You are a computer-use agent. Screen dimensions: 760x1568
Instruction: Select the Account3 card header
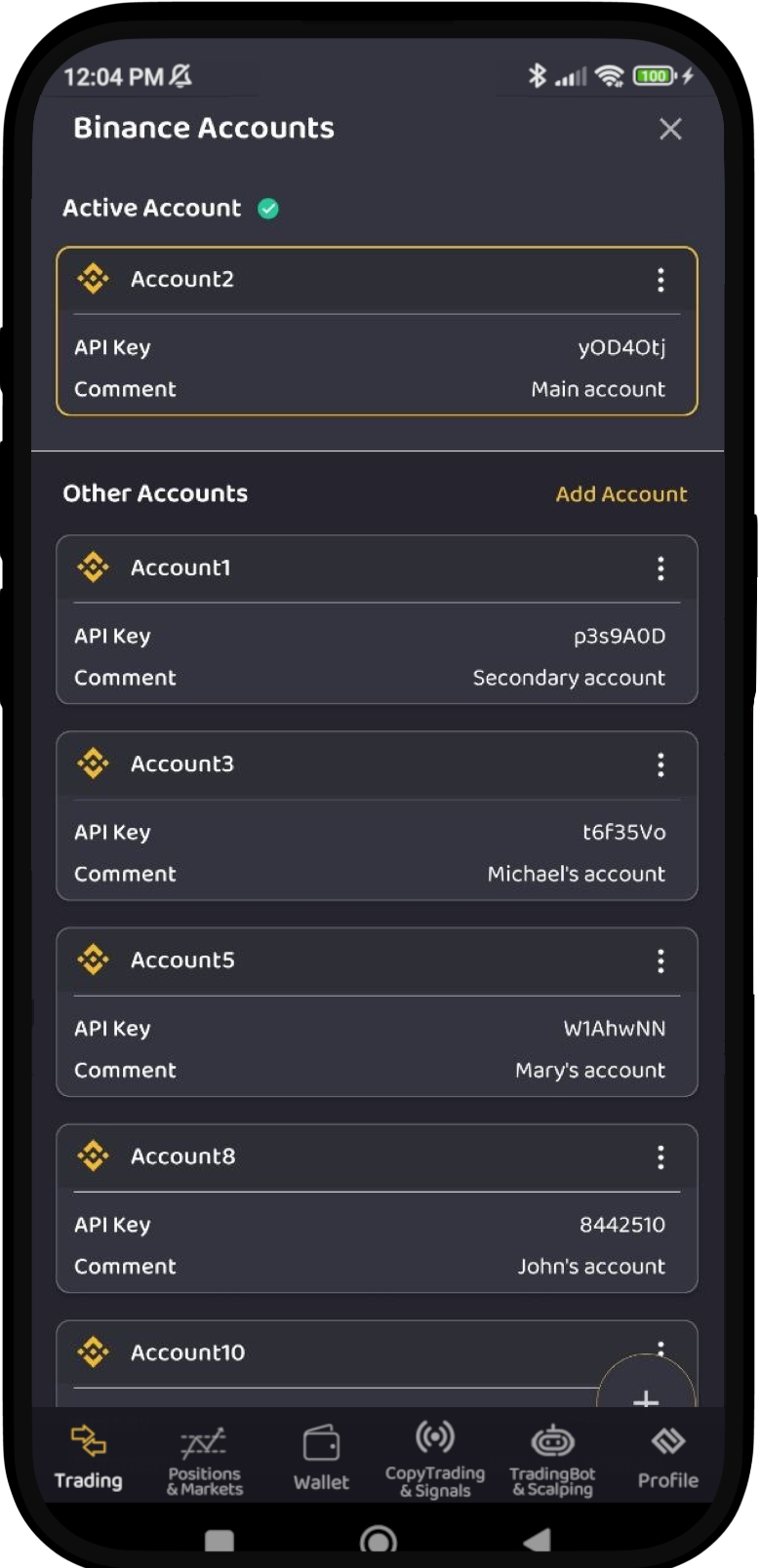click(182, 764)
